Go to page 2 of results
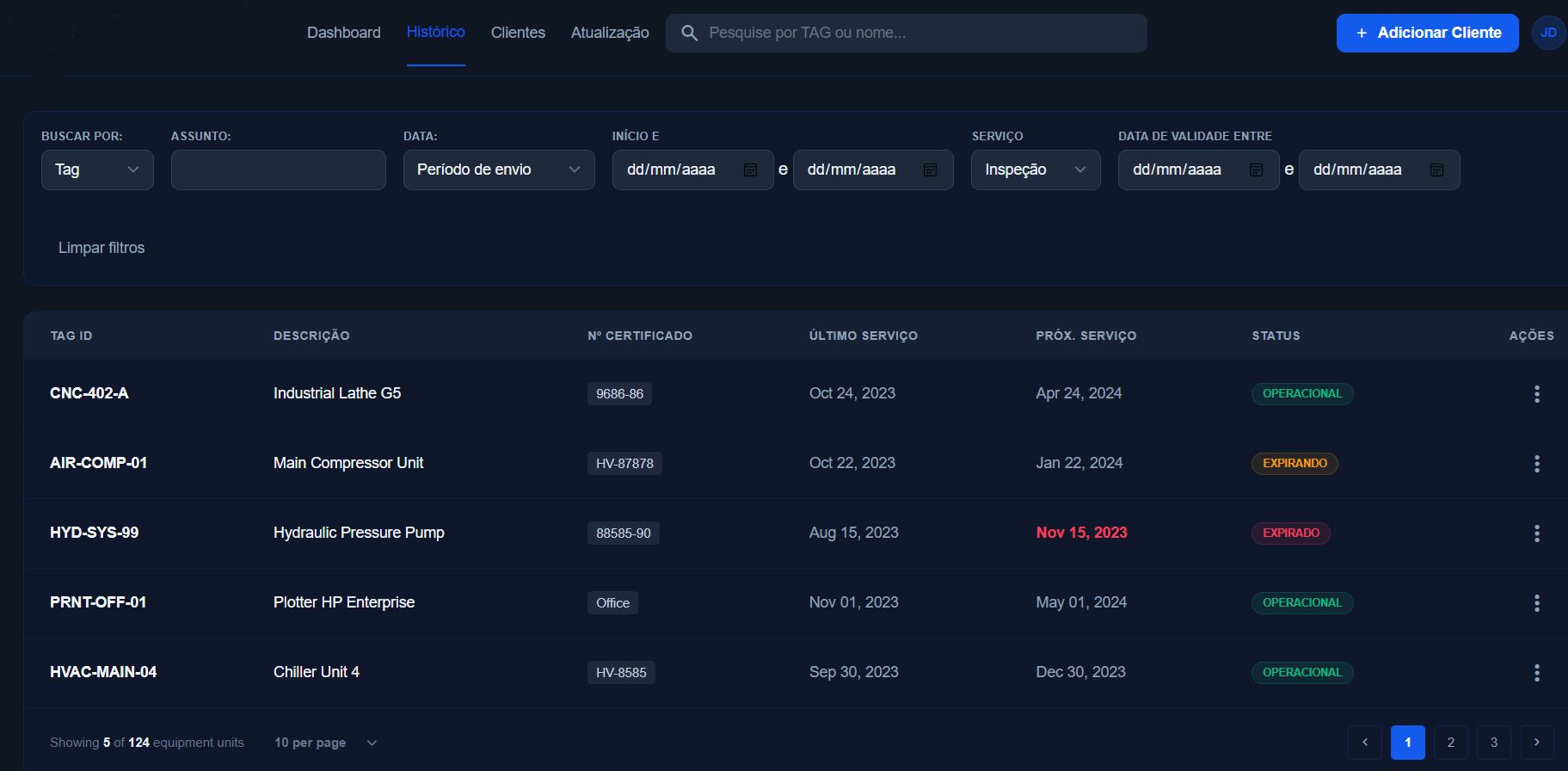This screenshot has height=771, width=1568. (1450, 743)
